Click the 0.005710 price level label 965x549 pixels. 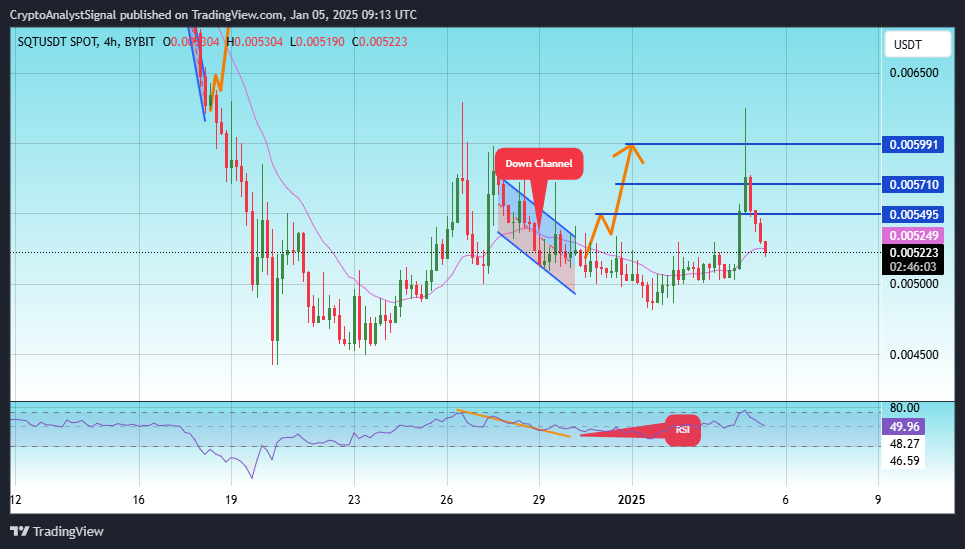(x=913, y=184)
